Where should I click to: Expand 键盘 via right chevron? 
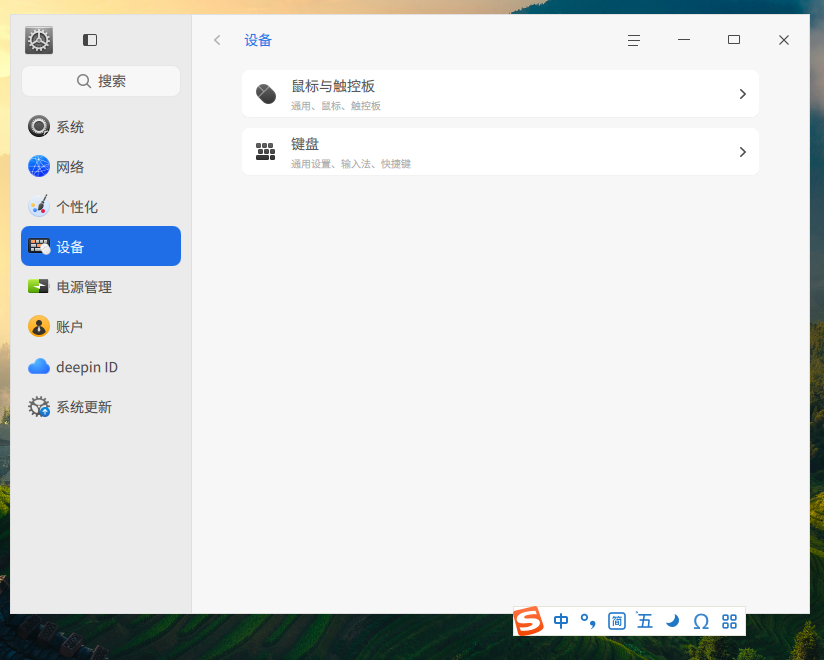[743, 152]
